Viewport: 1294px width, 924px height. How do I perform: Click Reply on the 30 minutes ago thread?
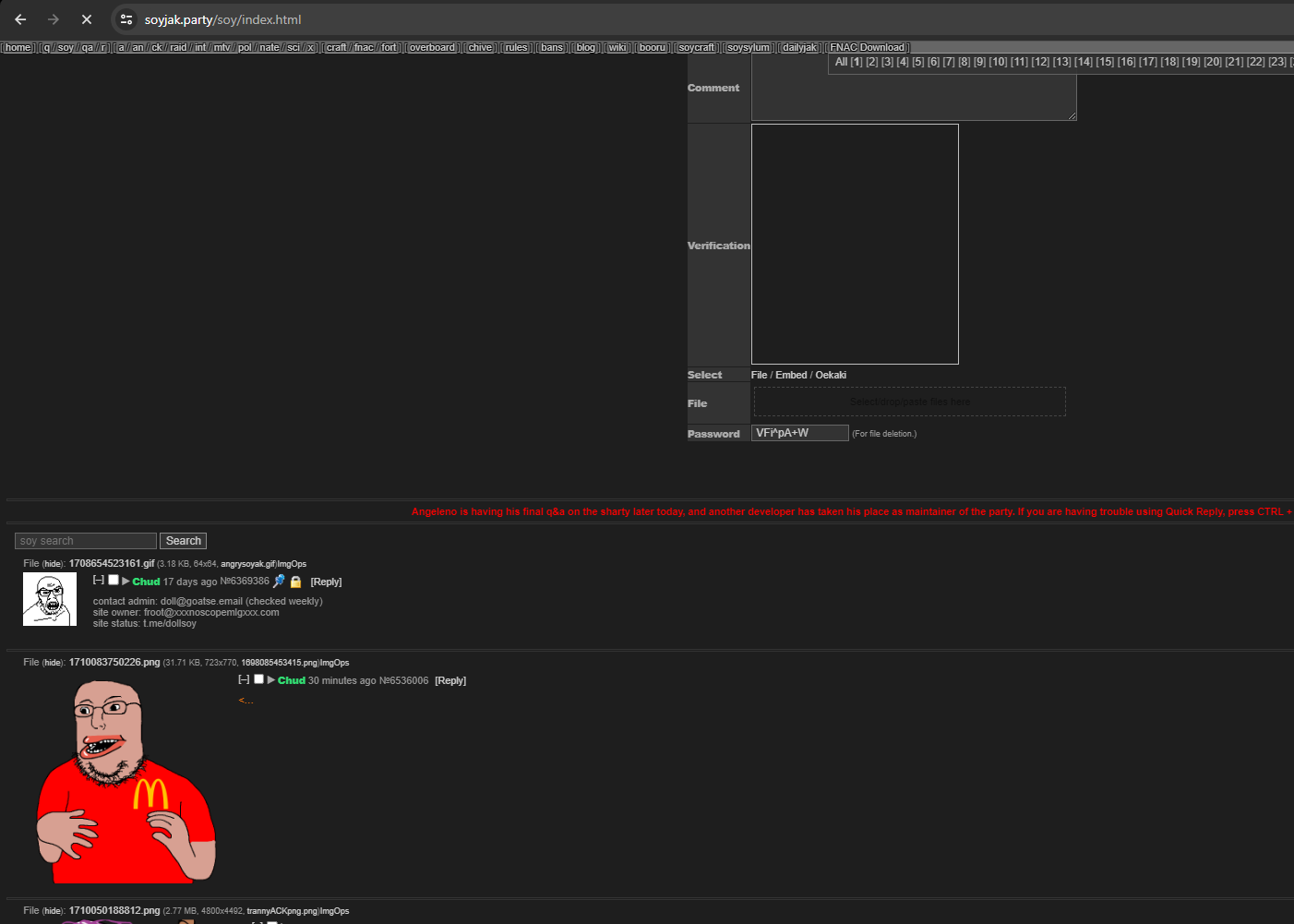click(x=450, y=680)
